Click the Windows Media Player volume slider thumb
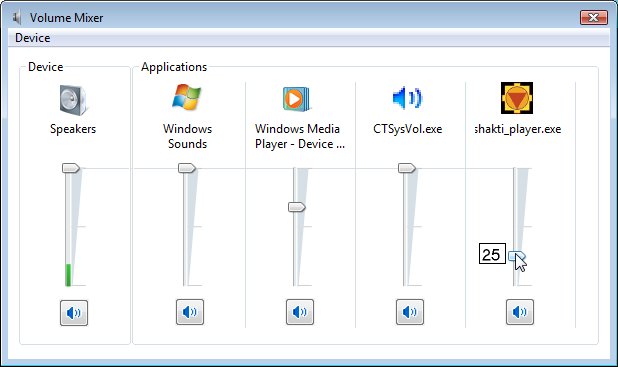 [x=297, y=207]
